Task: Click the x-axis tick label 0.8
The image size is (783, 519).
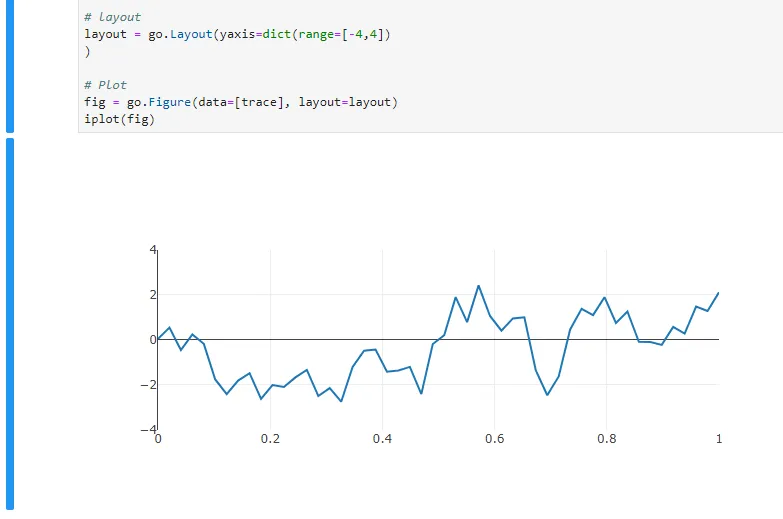Action: [x=607, y=439]
